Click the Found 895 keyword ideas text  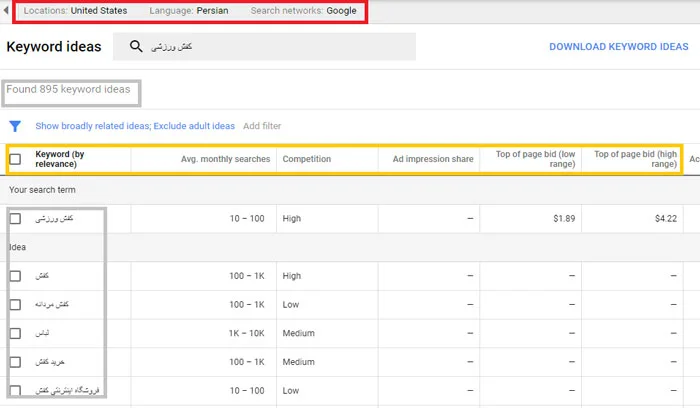(68, 89)
